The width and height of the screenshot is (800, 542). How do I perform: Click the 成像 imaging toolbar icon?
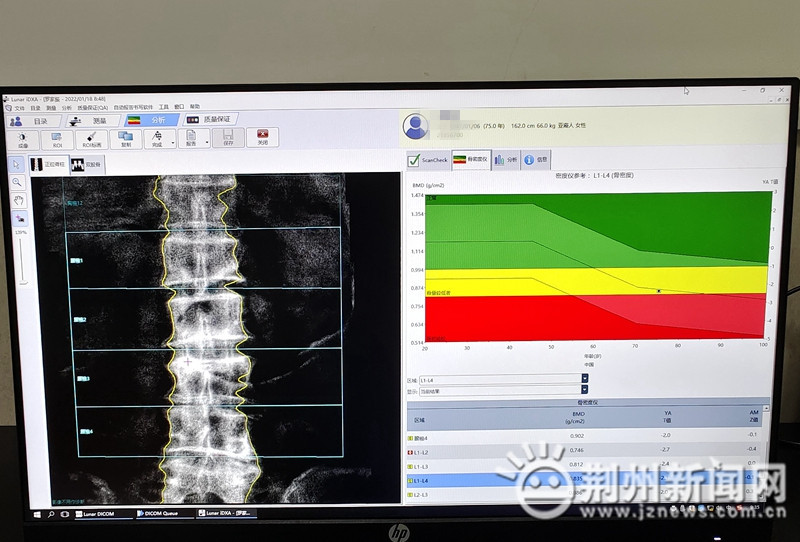pos(22,137)
